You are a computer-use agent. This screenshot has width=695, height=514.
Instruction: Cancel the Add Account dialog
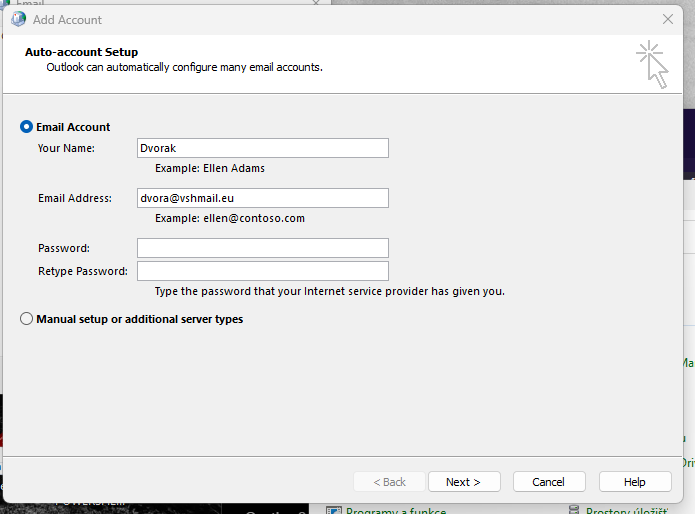549,482
